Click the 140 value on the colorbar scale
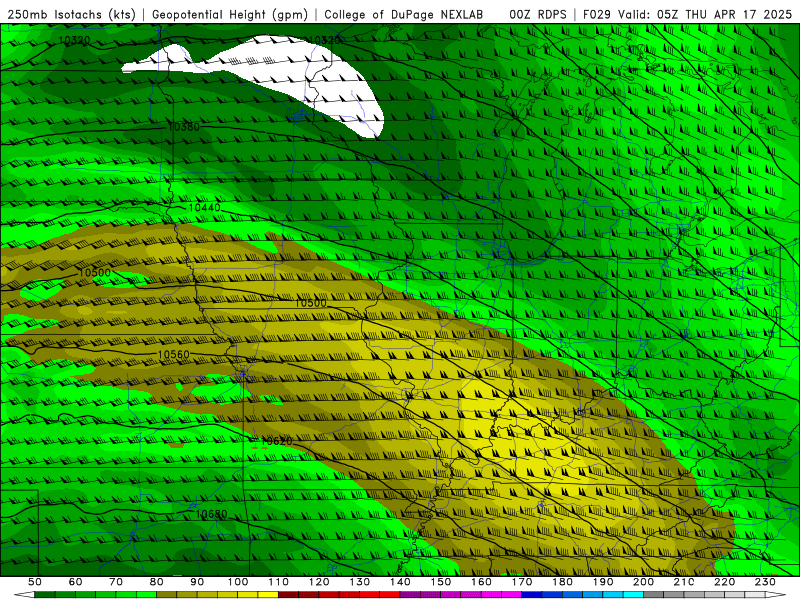 click(400, 582)
